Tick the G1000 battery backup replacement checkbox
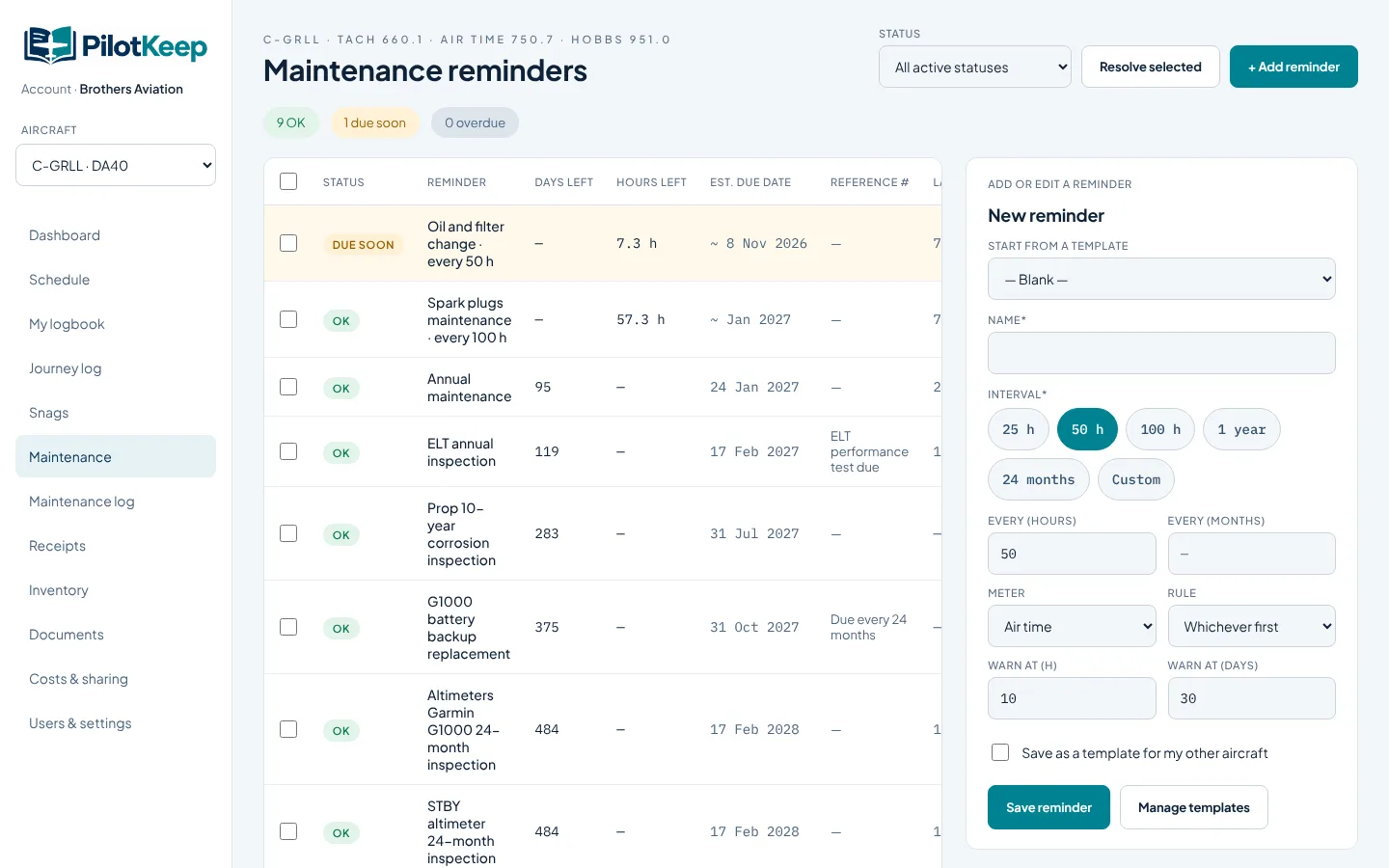Screen dimensions: 1389x868 click(288, 627)
